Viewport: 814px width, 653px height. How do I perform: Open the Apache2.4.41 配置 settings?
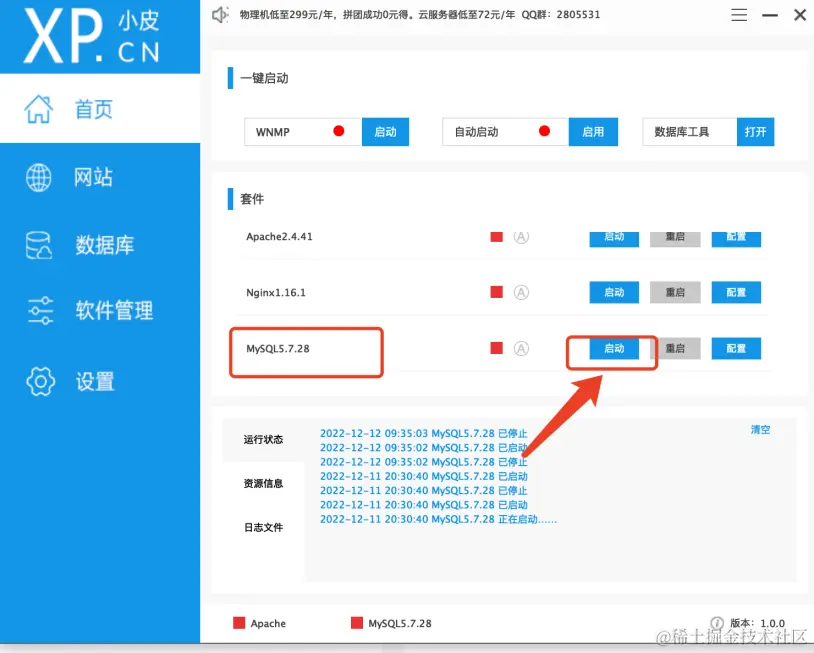736,239
